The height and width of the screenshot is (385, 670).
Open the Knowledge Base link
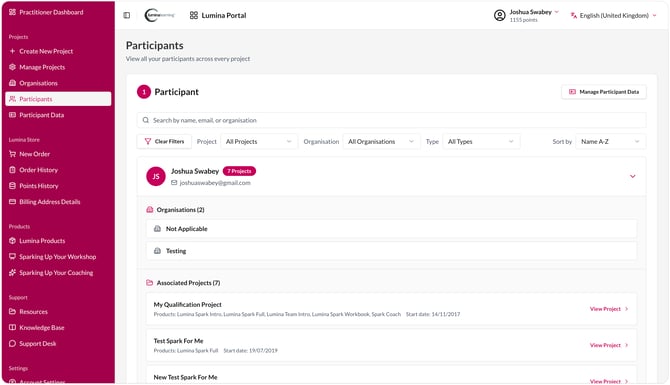point(41,328)
